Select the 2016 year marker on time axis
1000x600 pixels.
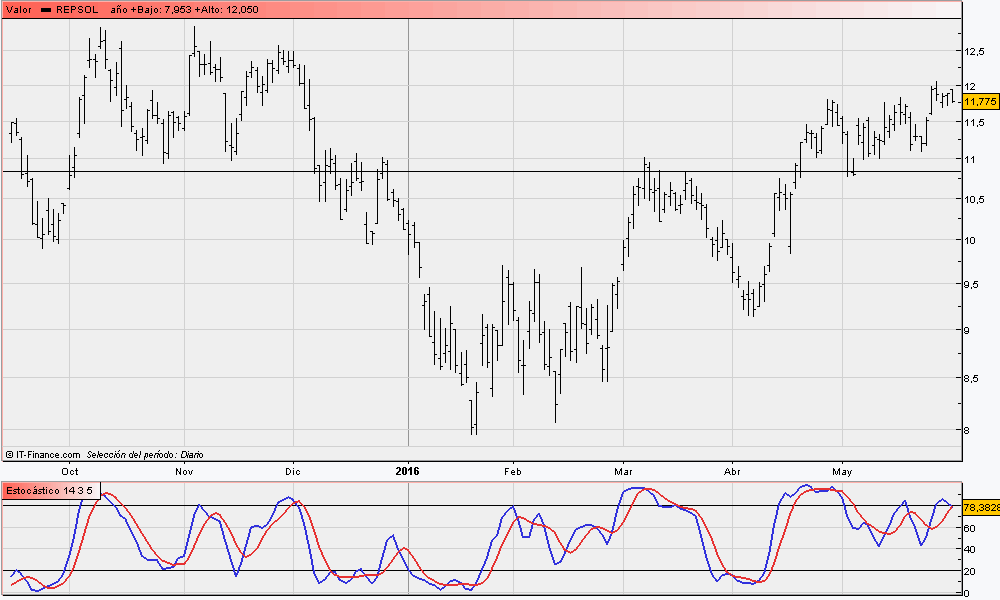[x=408, y=470]
